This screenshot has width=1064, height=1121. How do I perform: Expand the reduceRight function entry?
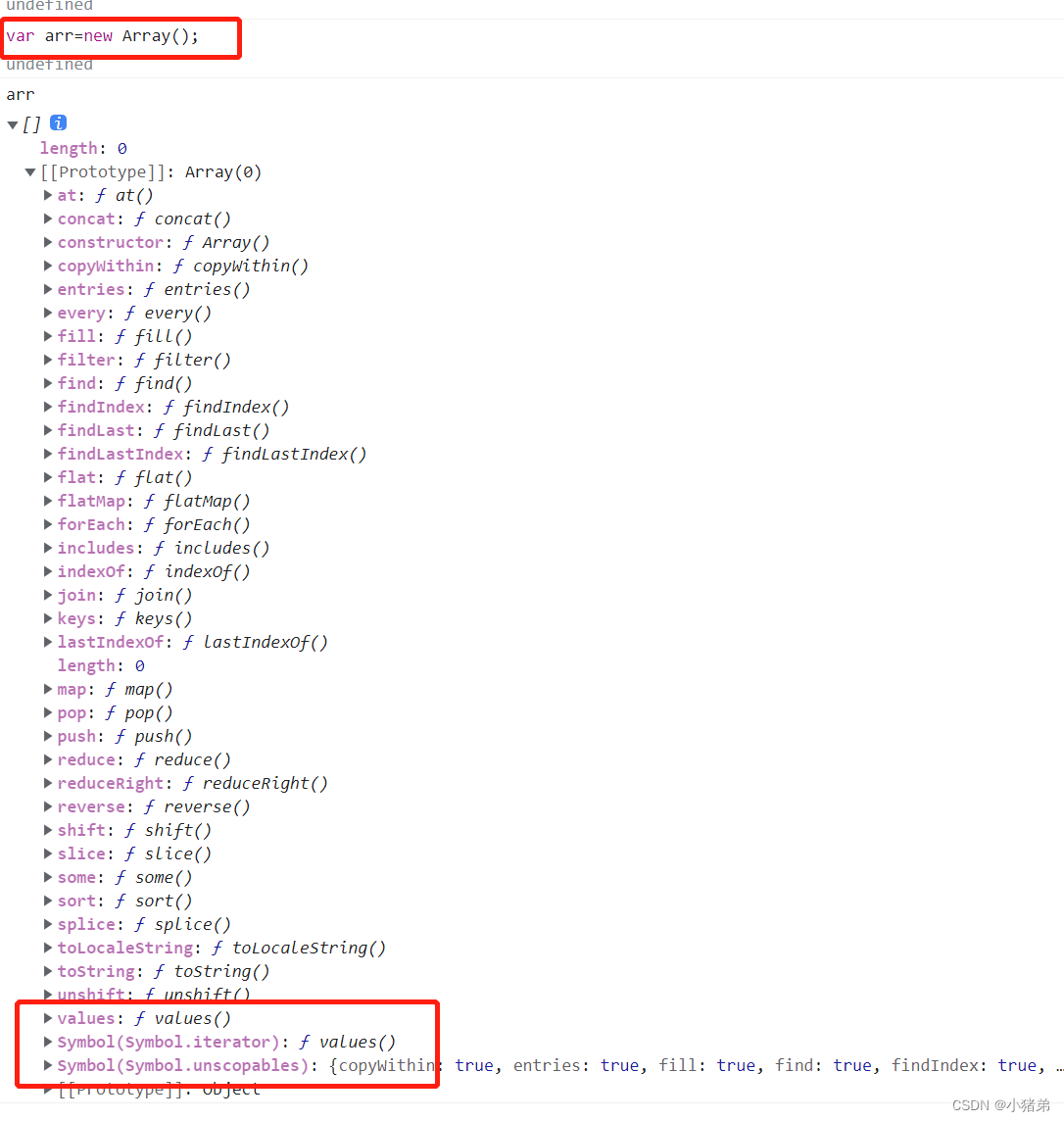coord(47,784)
